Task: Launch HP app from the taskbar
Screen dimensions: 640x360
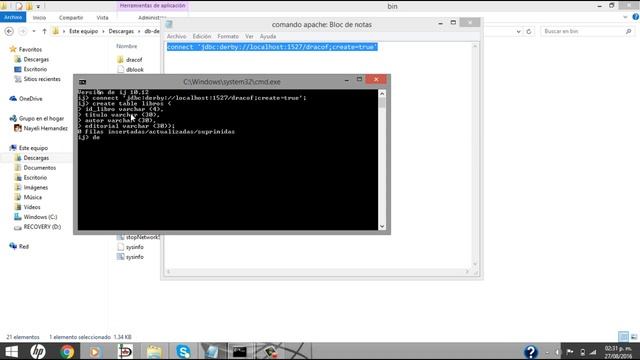Action: [38, 351]
